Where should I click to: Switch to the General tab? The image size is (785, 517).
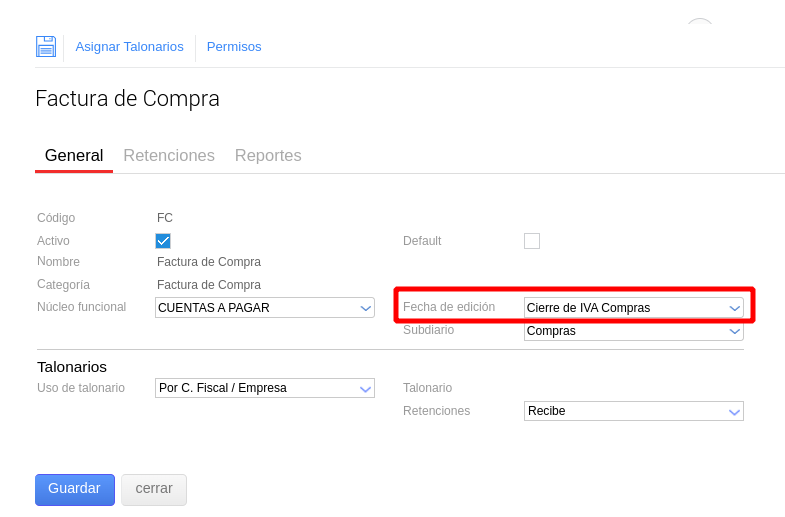pyautogui.click(x=74, y=156)
